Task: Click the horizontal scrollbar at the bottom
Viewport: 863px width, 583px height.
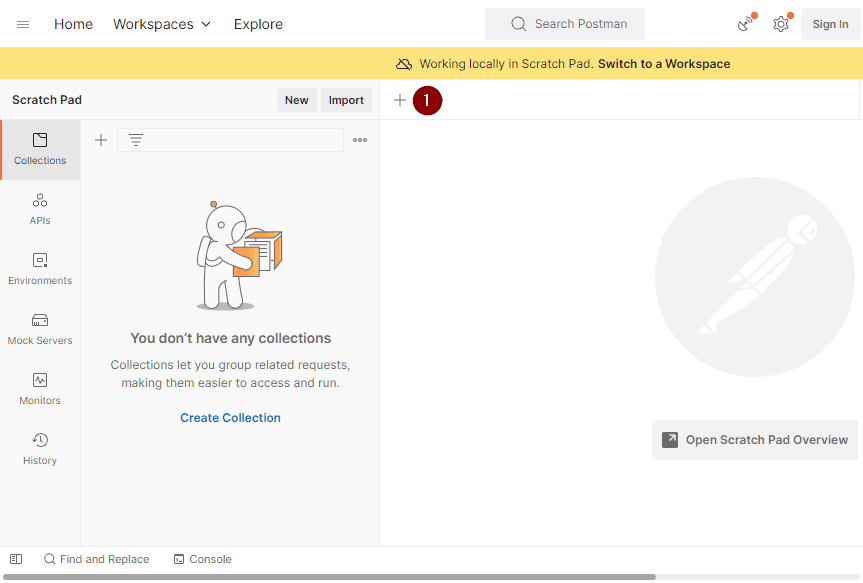Action: (330, 577)
